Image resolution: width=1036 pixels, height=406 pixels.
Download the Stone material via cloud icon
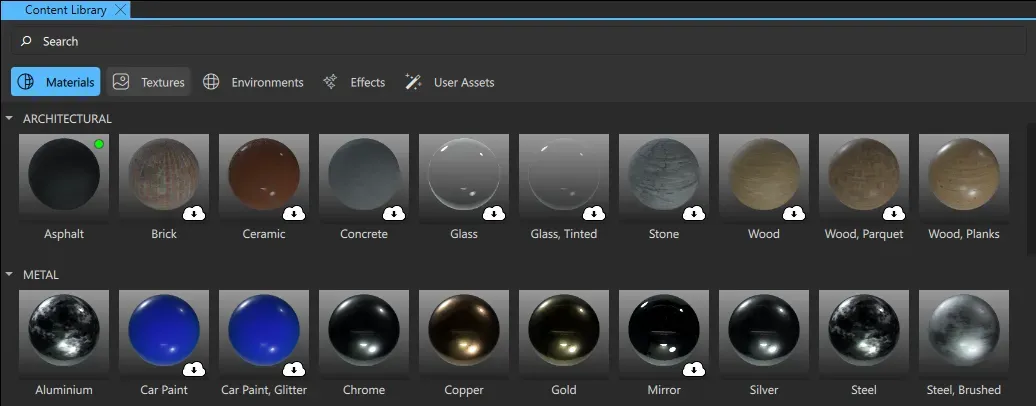pos(694,213)
